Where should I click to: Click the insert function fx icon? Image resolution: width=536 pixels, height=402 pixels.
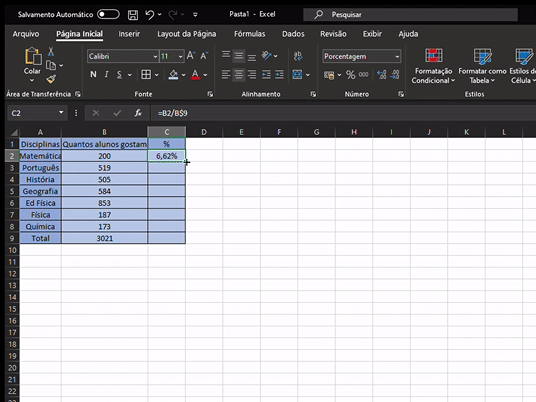click(138, 113)
